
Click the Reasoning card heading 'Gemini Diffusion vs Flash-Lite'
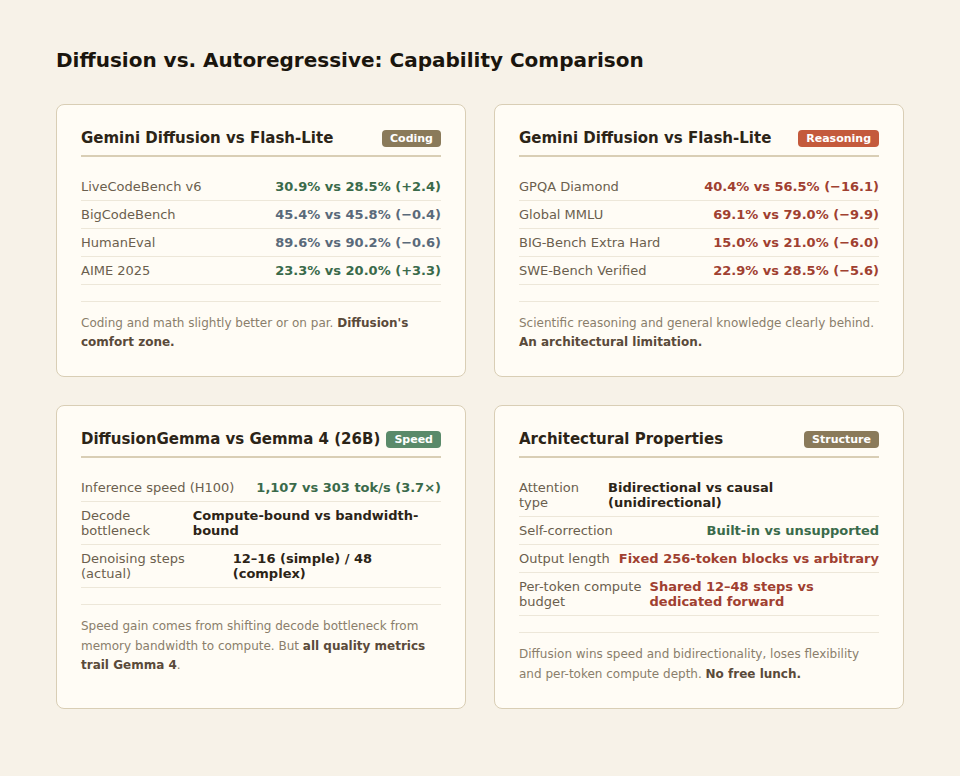tap(645, 137)
